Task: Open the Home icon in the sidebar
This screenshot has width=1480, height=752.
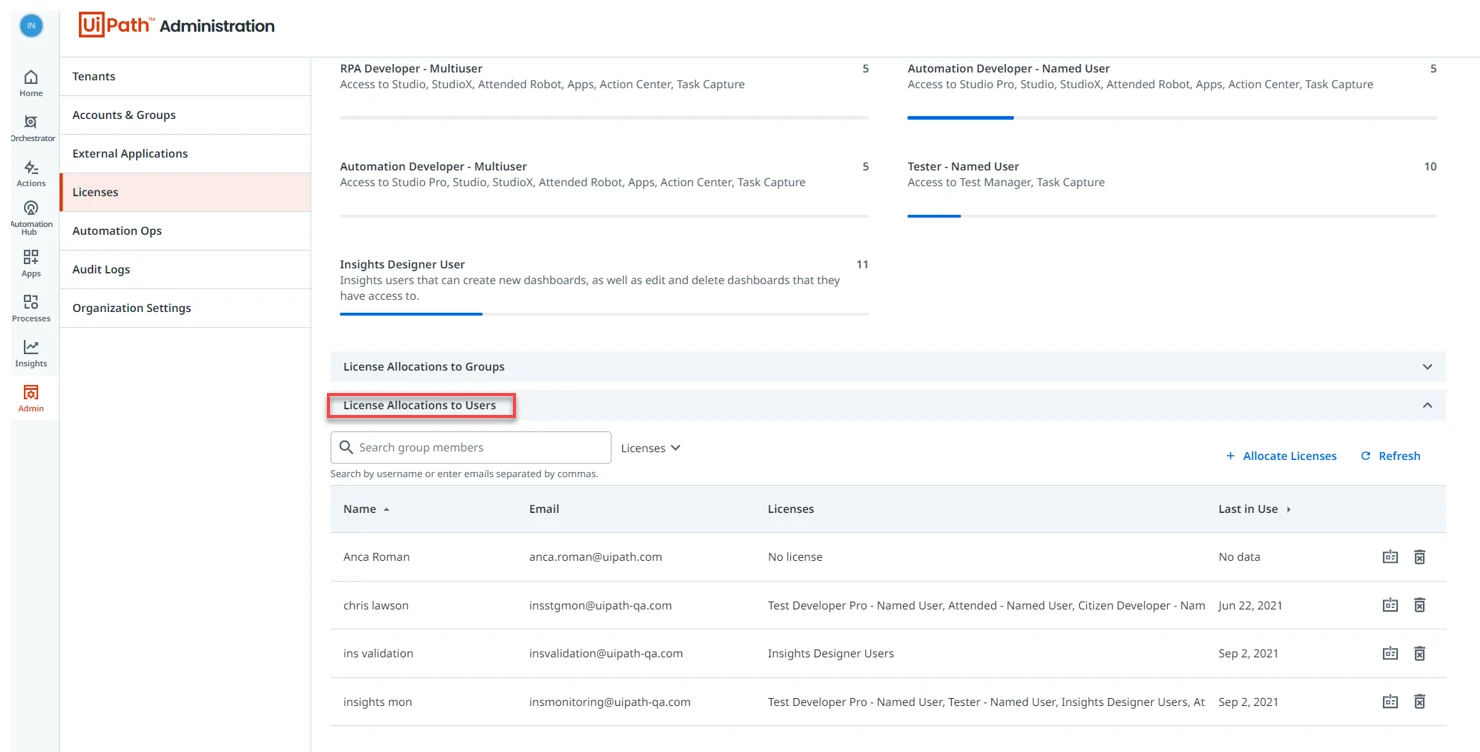Action: point(31,83)
